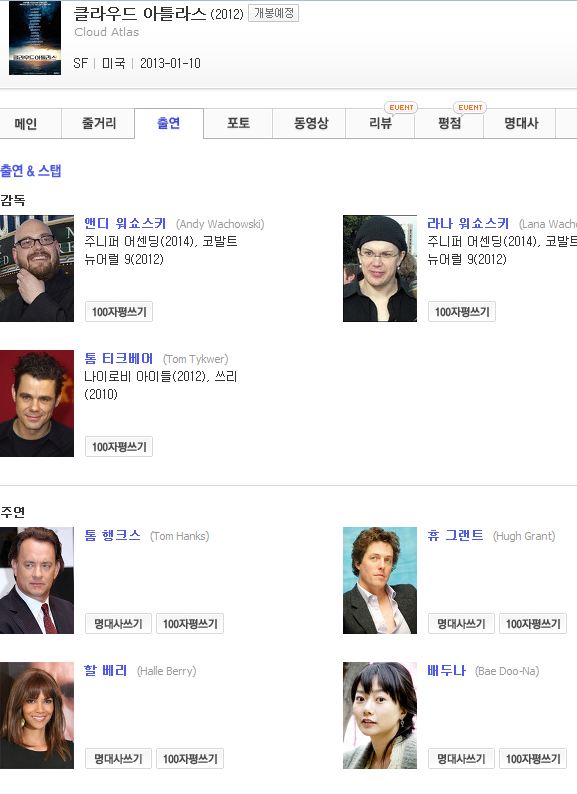Open the 메인 tab
This screenshot has width=577, height=794.
pos(29,123)
